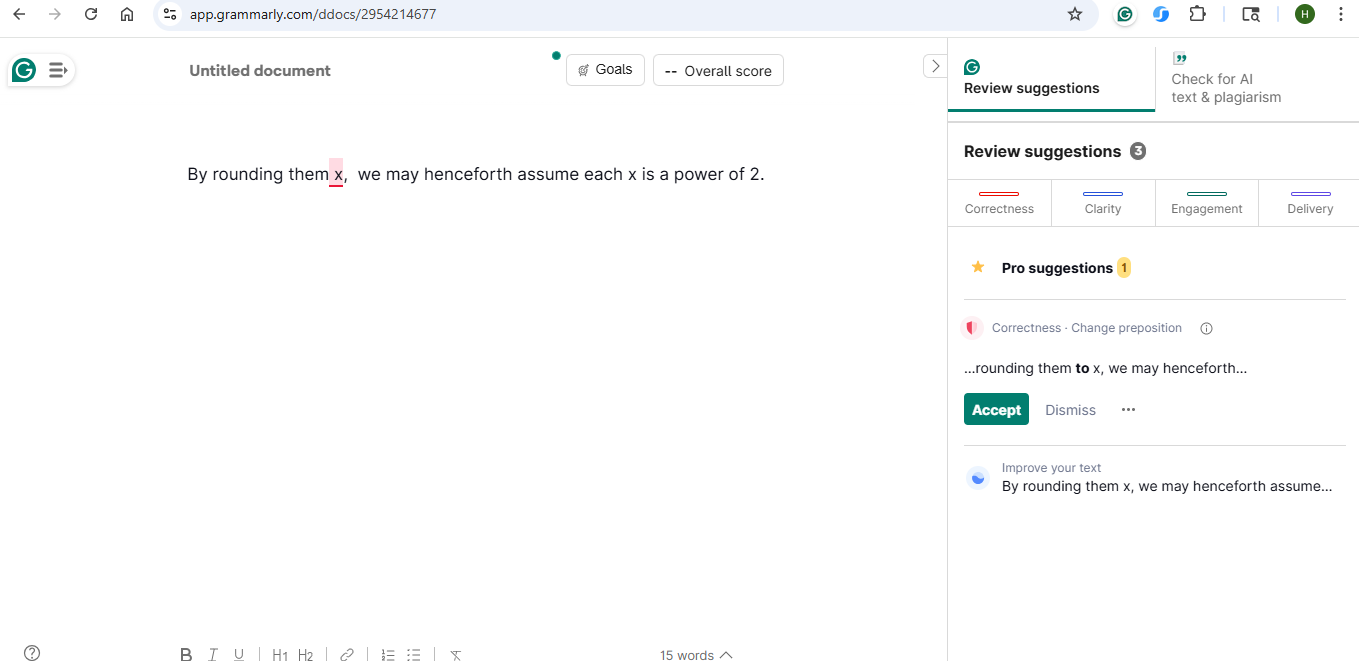Insert a hyperlink with link icon
The height and width of the screenshot is (661, 1359).
tap(347, 655)
